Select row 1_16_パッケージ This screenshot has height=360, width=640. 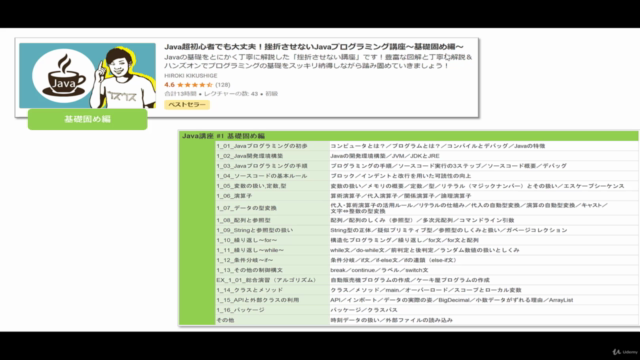point(272,310)
